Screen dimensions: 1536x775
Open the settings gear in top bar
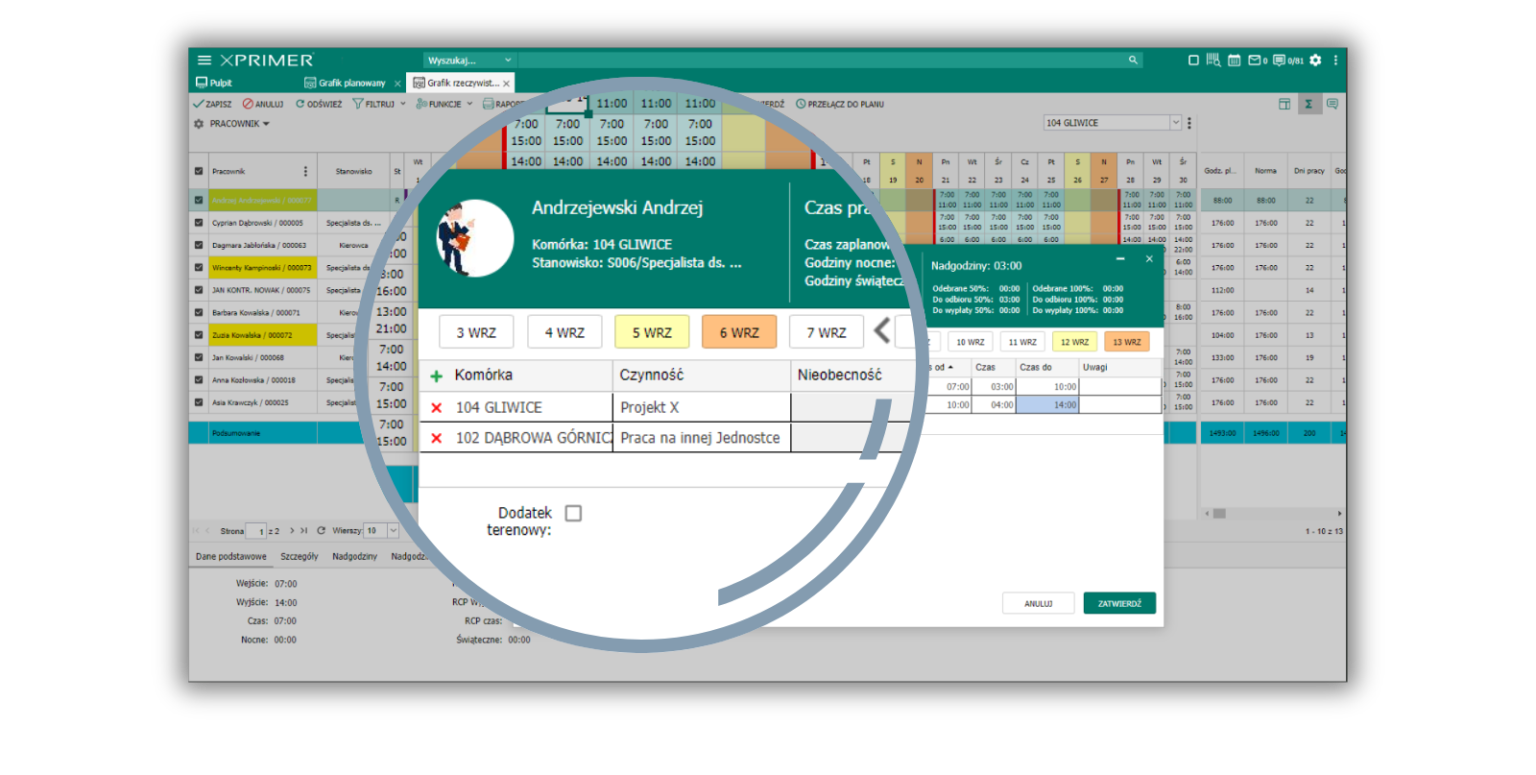coord(1315,60)
